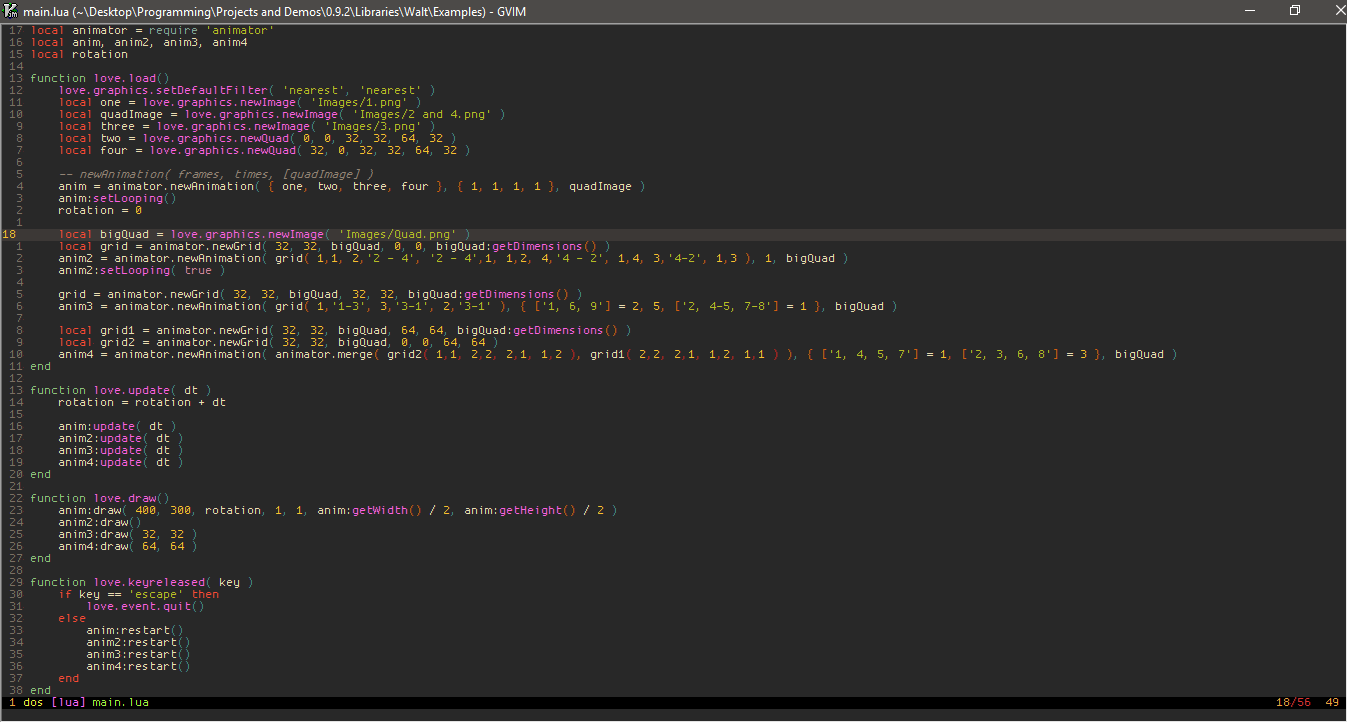Click the '[lua]' filetype in status line
The height and width of the screenshot is (722, 1347).
(x=68, y=703)
